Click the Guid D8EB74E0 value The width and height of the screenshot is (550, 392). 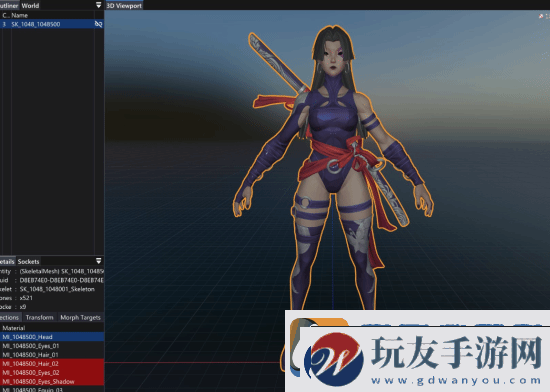click(62, 280)
